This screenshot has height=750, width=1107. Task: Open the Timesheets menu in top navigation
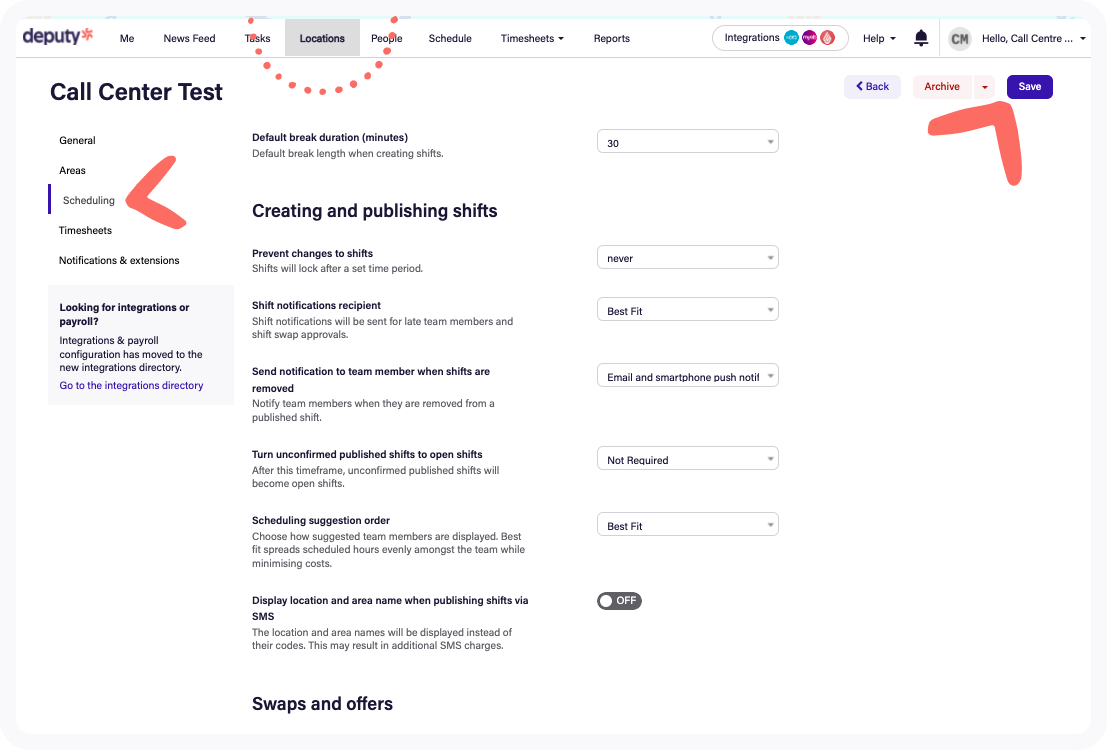(x=532, y=38)
